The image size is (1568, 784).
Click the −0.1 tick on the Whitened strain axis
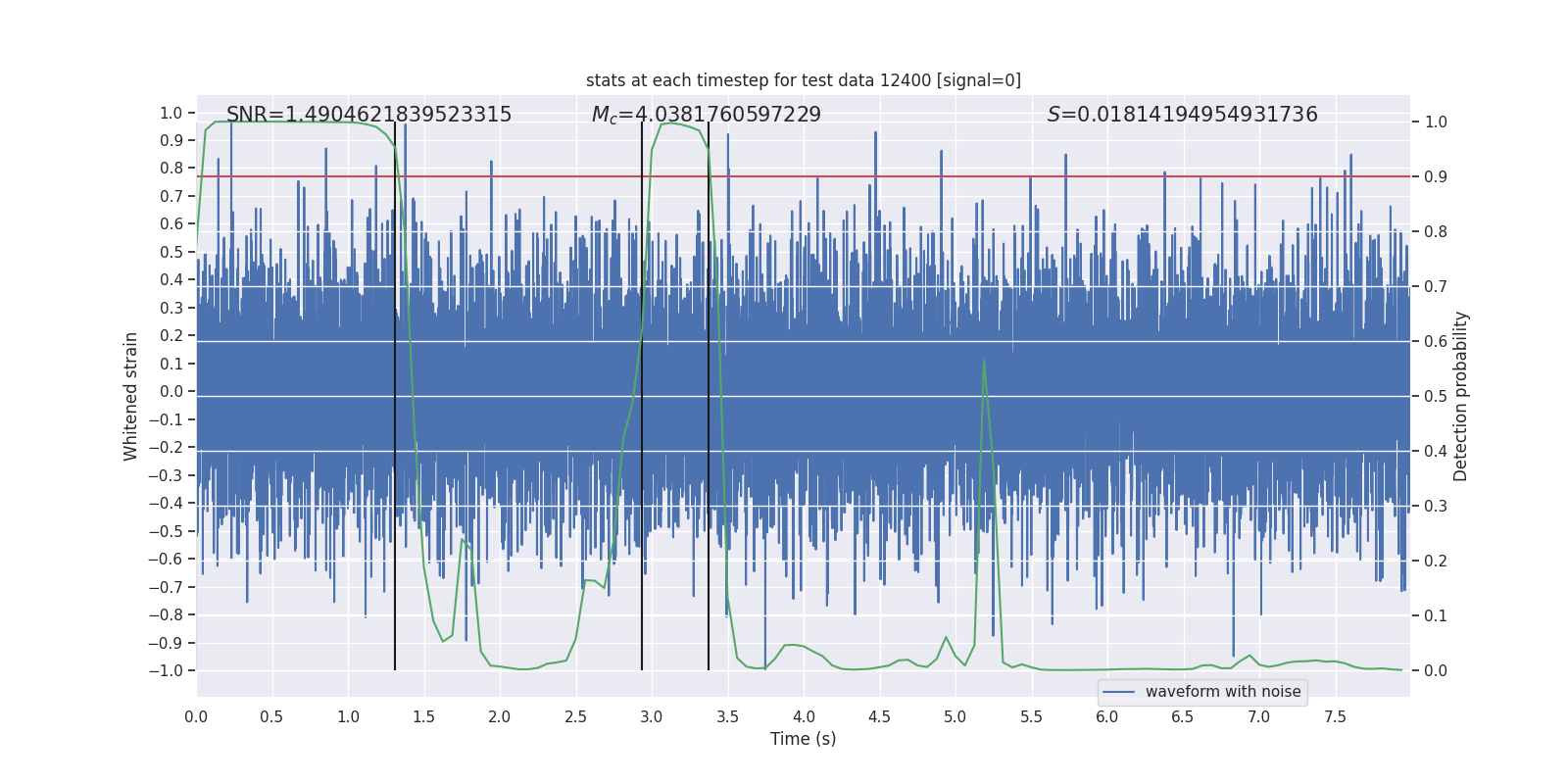pyautogui.click(x=166, y=419)
